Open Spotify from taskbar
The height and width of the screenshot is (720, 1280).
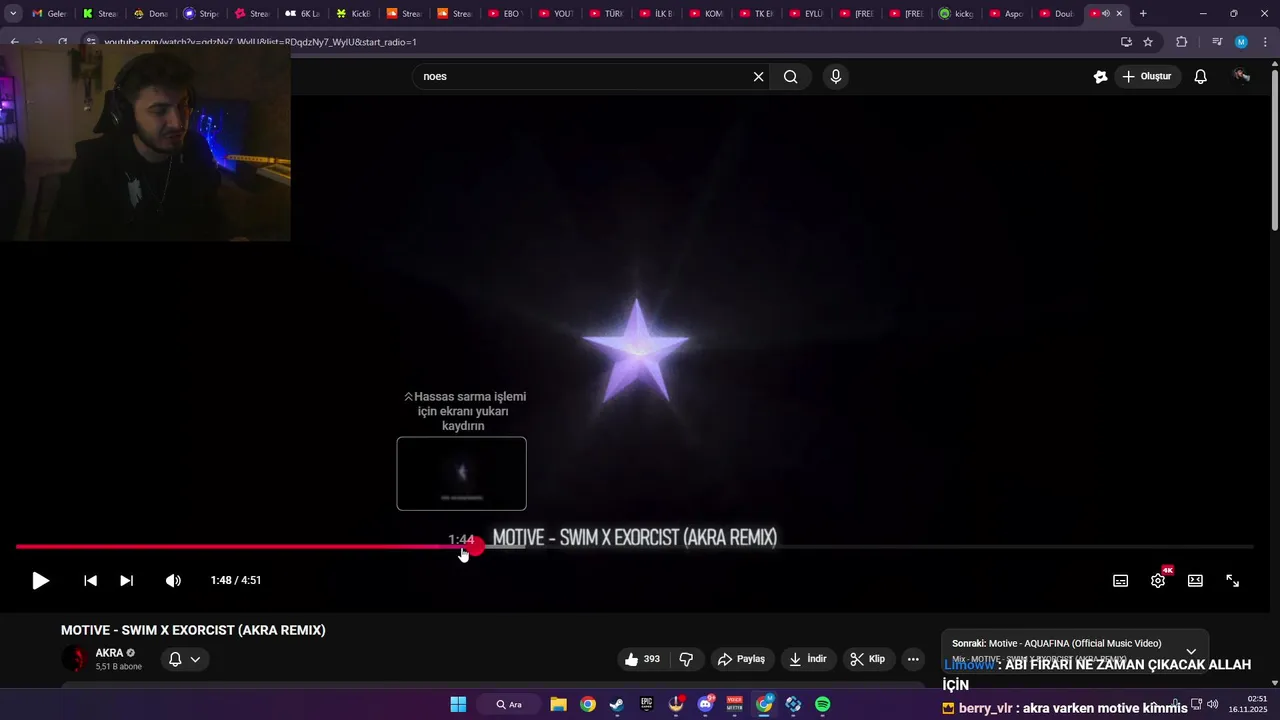point(823,704)
